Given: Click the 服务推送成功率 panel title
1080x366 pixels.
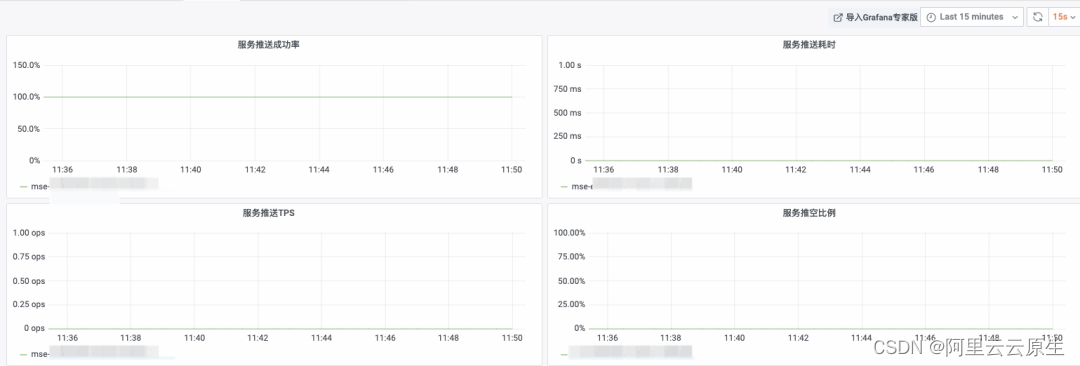Looking at the screenshot, I should click(269, 45).
